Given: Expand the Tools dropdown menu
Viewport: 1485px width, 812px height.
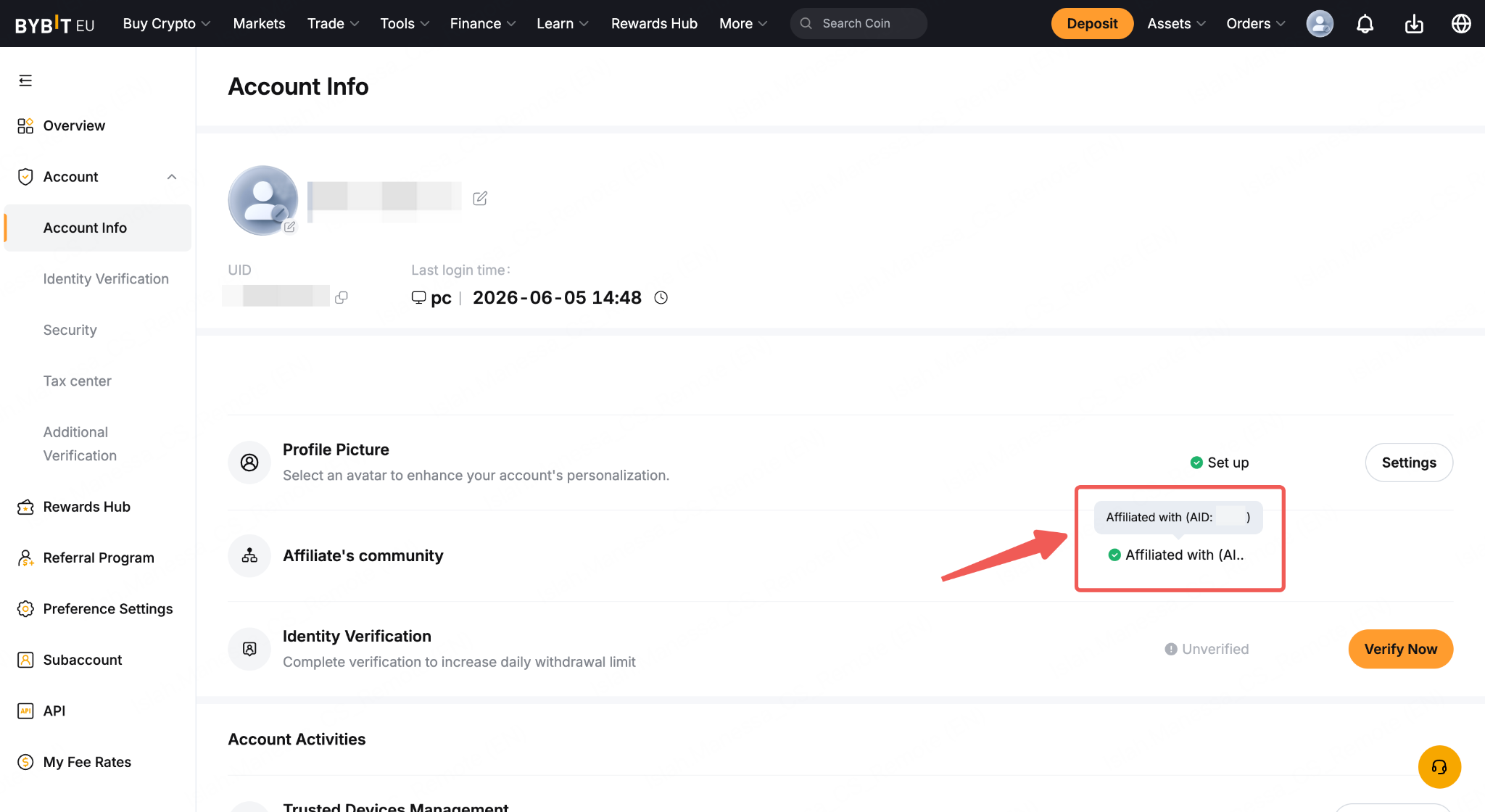Looking at the screenshot, I should click(405, 24).
